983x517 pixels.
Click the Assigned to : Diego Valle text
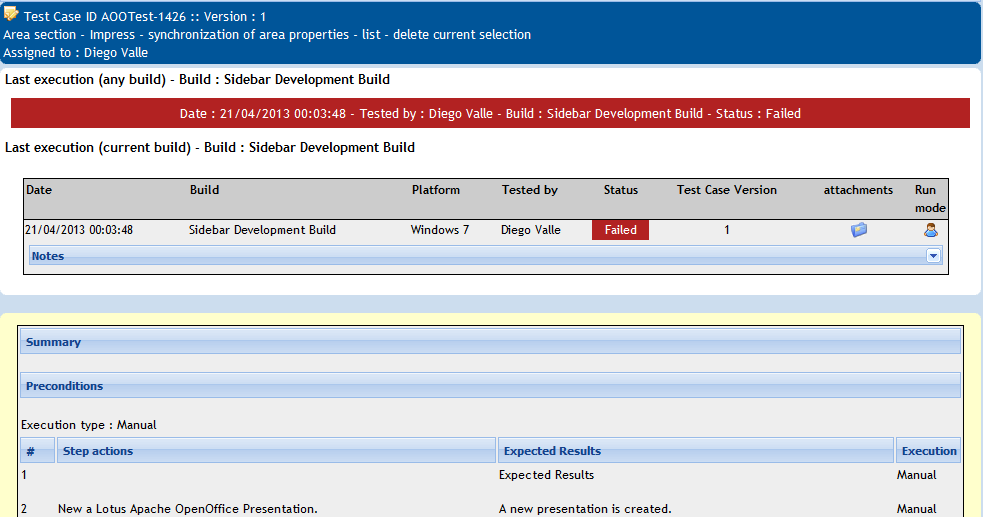click(76, 53)
